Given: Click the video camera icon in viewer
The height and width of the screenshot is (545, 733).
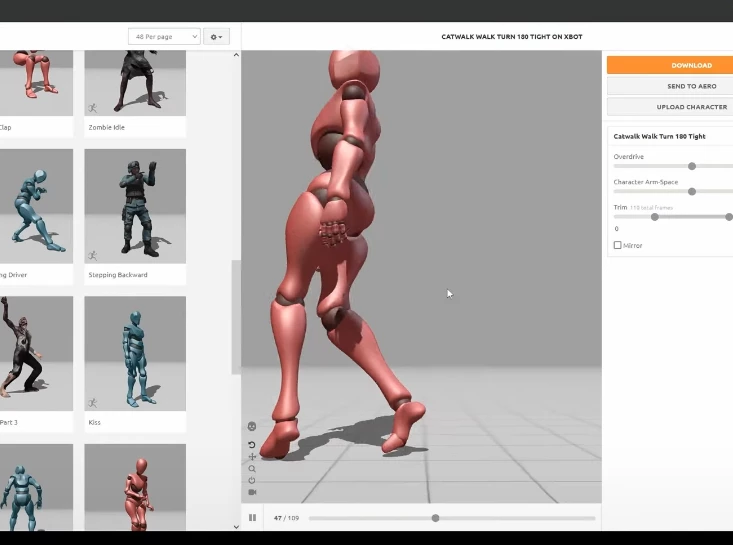Looking at the screenshot, I should click(252, 492).
